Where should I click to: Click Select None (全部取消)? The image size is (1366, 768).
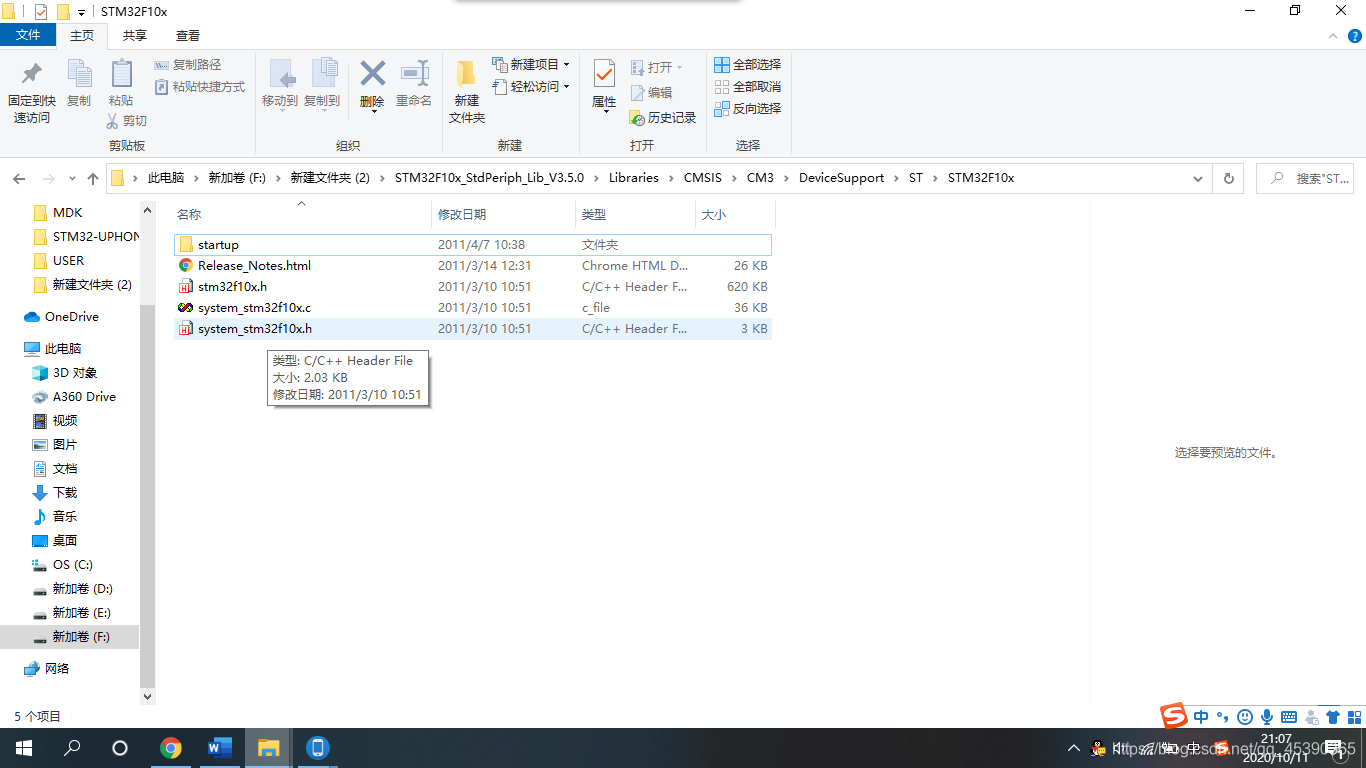coord(748,87)
